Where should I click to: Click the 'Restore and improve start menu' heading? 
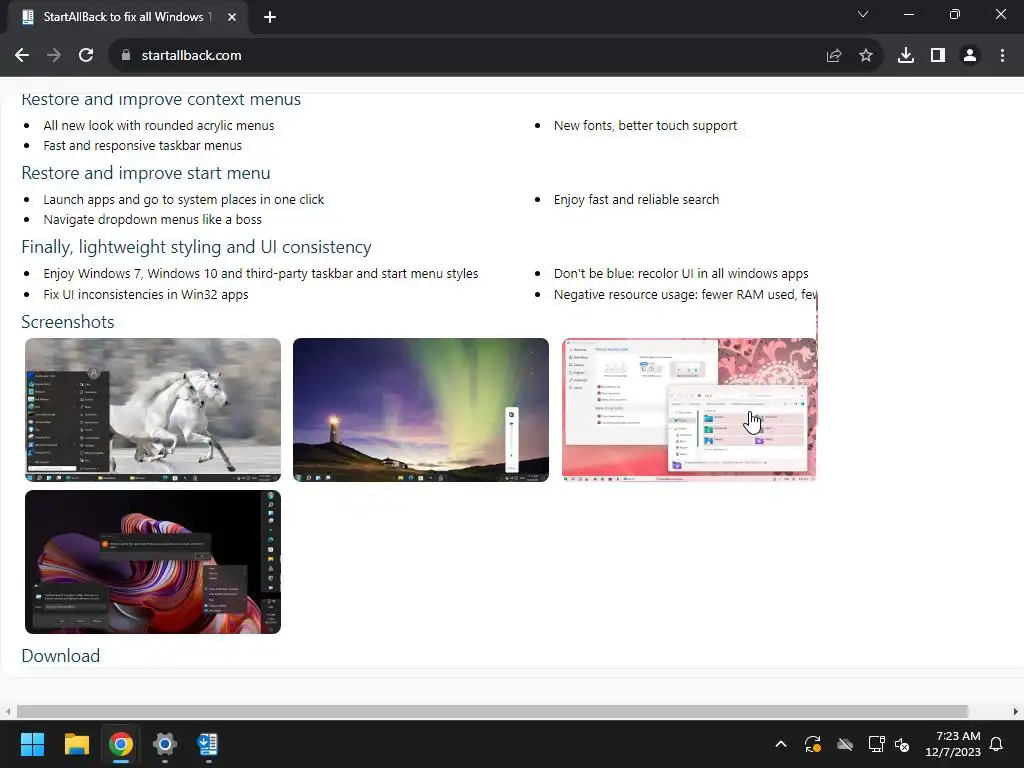point(146,173)
